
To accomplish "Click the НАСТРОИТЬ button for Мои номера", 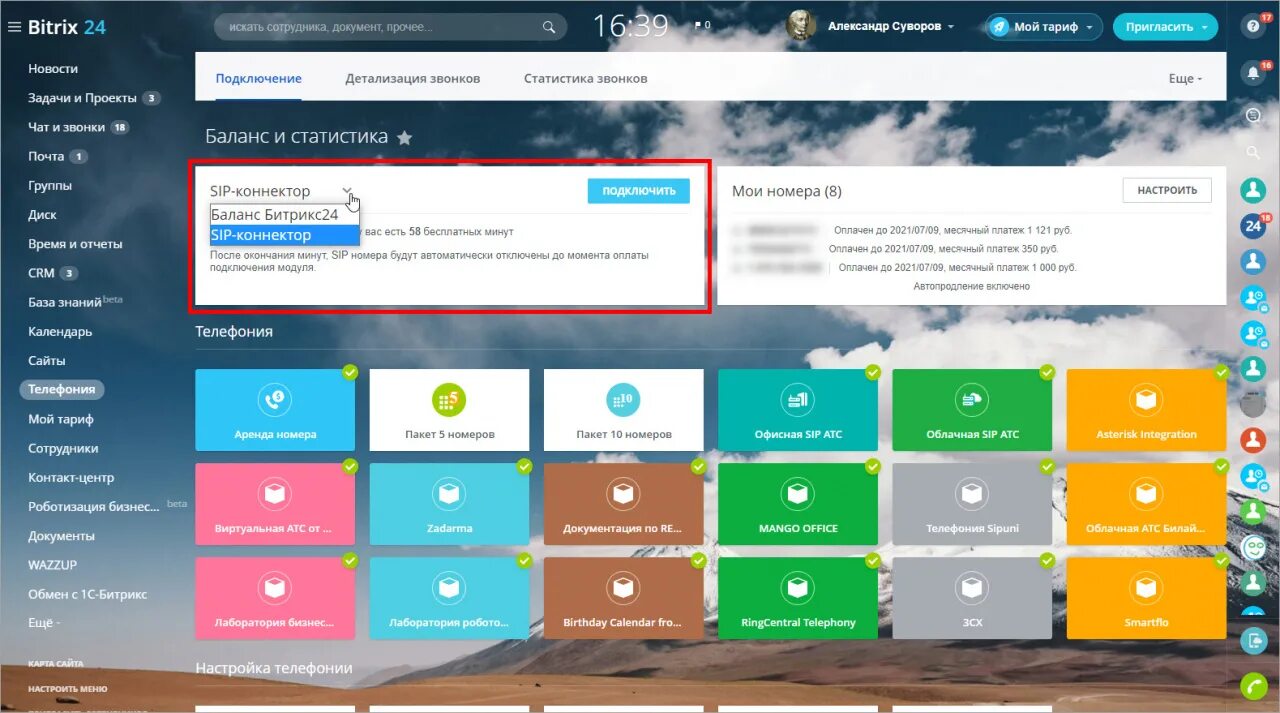I will [1167, 190].
